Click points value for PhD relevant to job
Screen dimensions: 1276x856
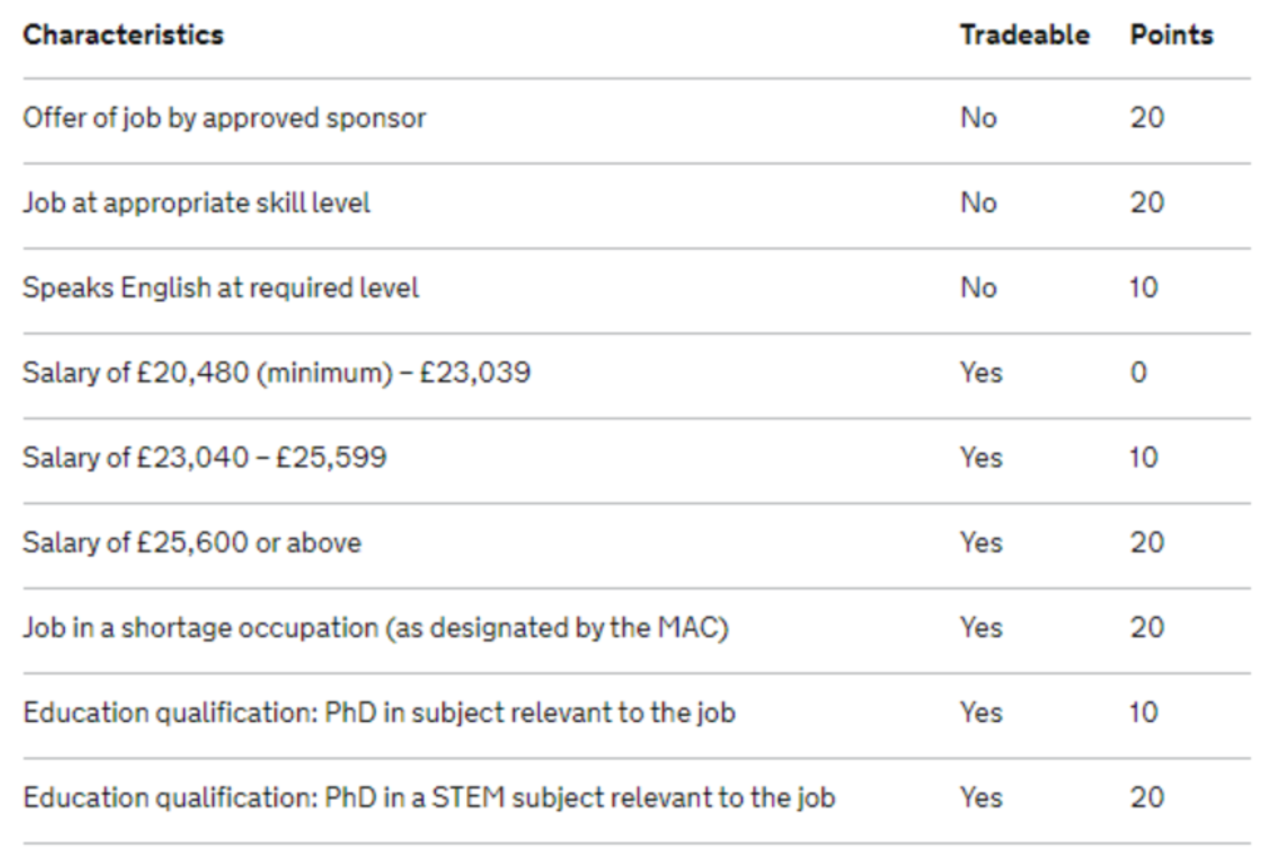click(1144, 713)
